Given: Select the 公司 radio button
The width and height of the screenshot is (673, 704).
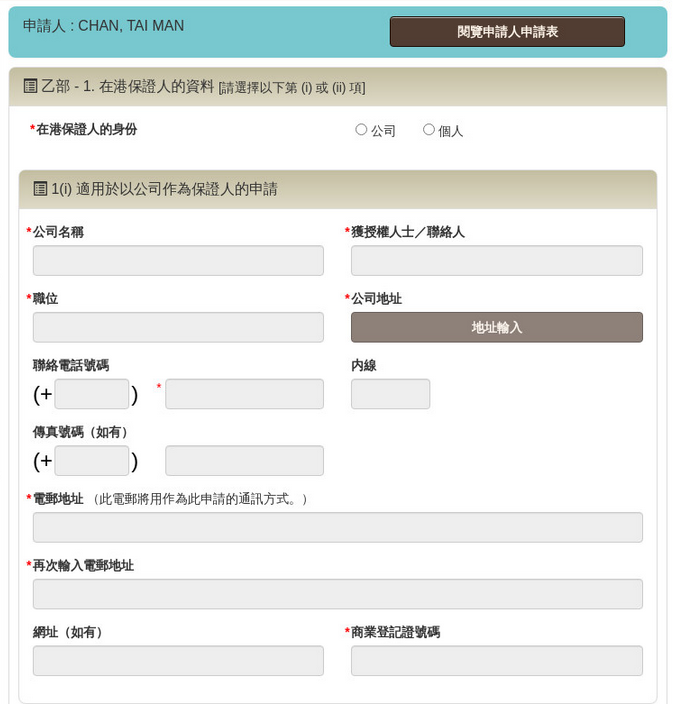Looking at the screenshot, I should [x=361, y=130].
